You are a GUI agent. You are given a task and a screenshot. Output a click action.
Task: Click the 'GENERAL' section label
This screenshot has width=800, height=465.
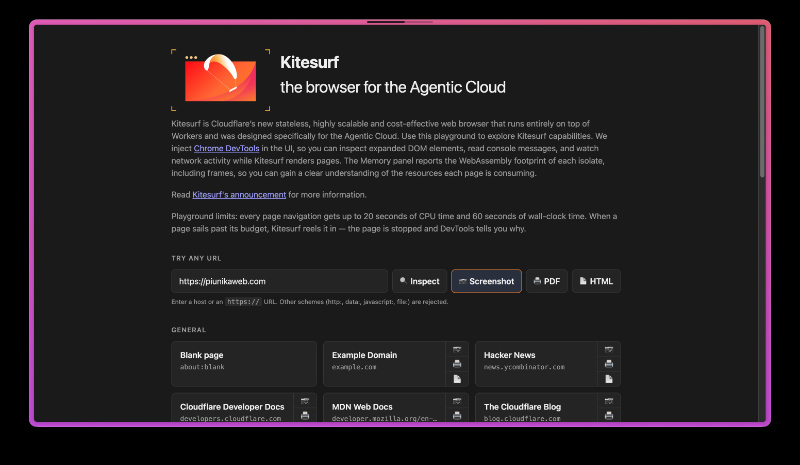tap(189, 330)
